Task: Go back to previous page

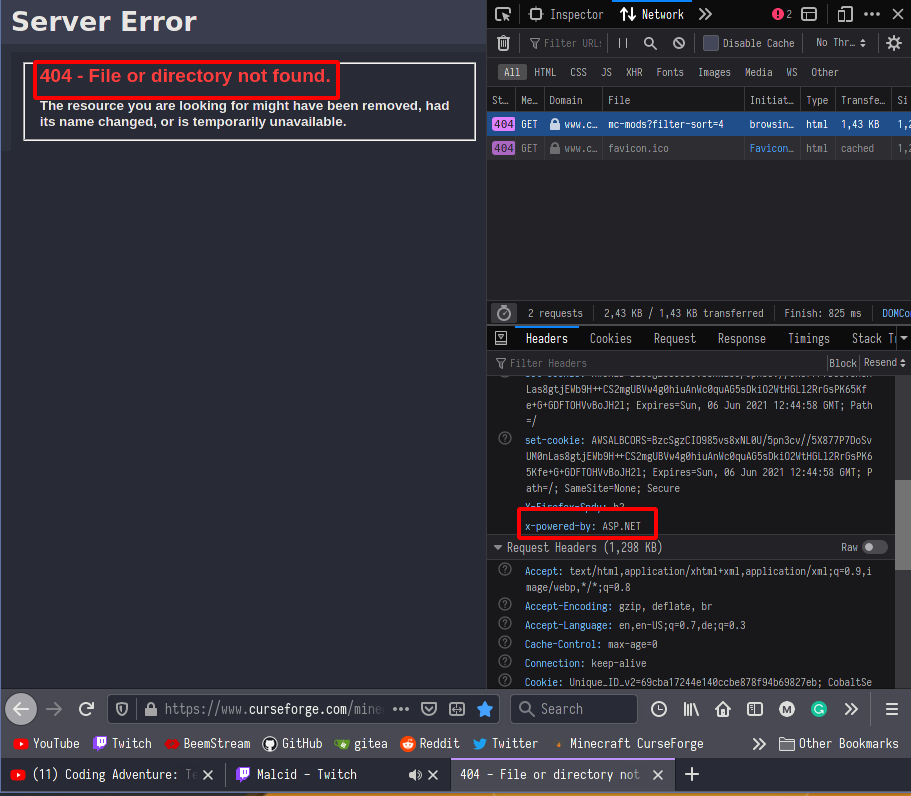Action: click(x=21, y=709)
